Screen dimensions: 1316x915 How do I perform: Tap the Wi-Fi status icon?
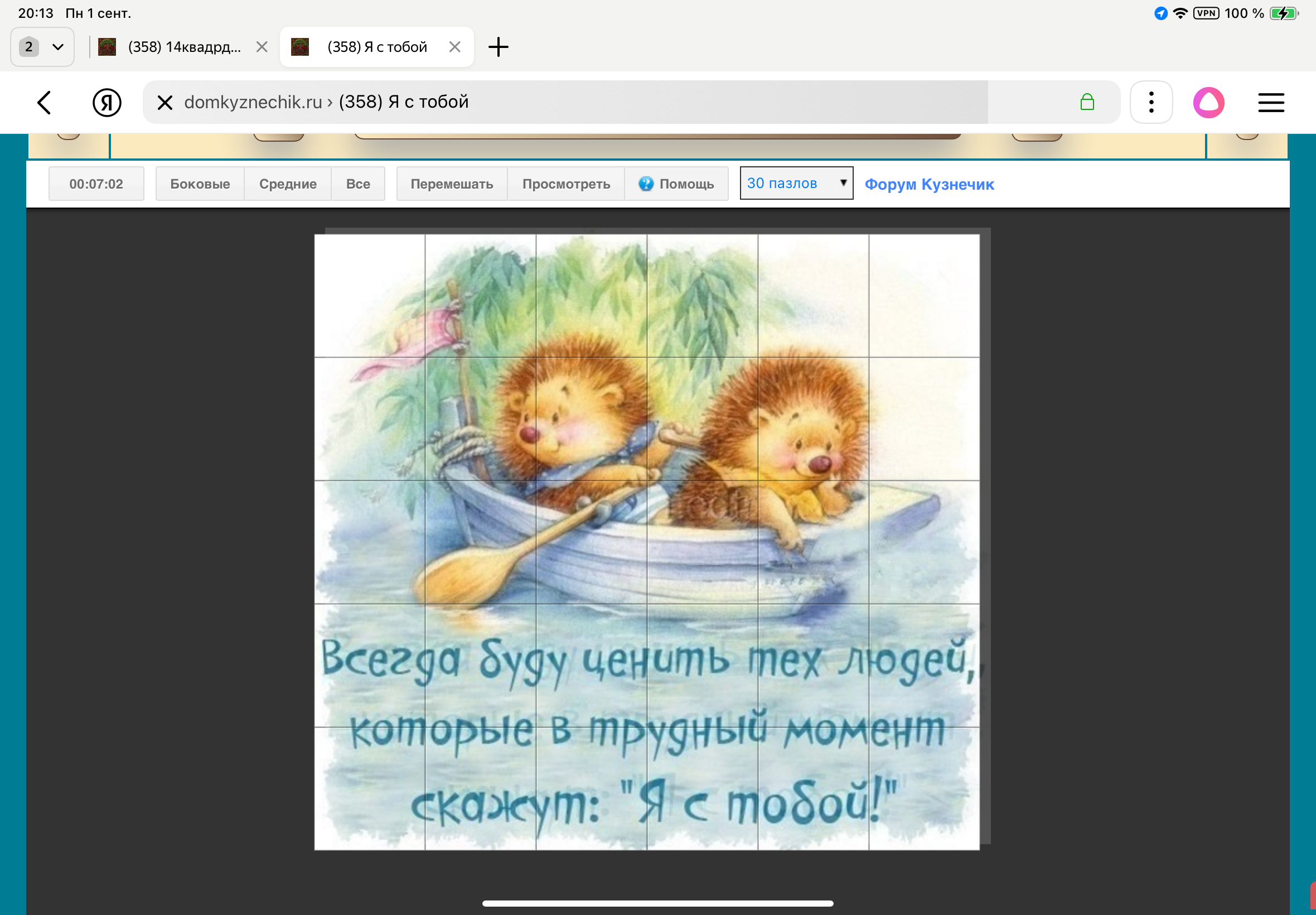(x=1180, y=13)
